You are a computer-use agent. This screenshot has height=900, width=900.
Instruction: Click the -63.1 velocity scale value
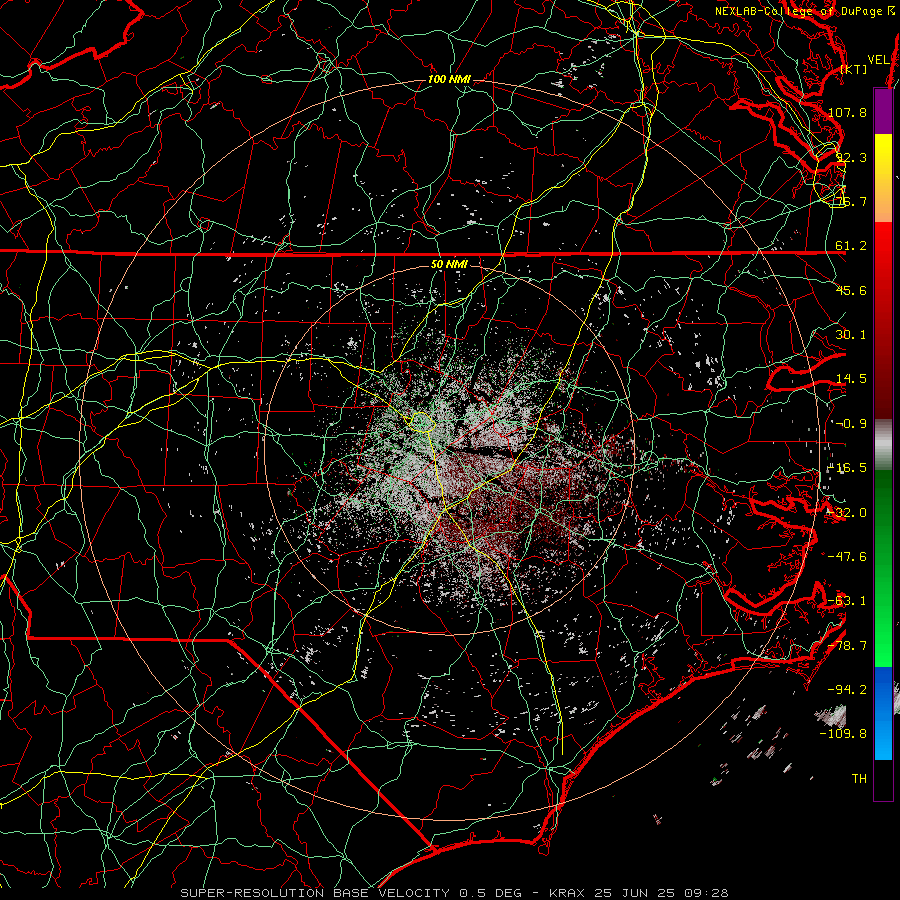(x=847, y=601)
